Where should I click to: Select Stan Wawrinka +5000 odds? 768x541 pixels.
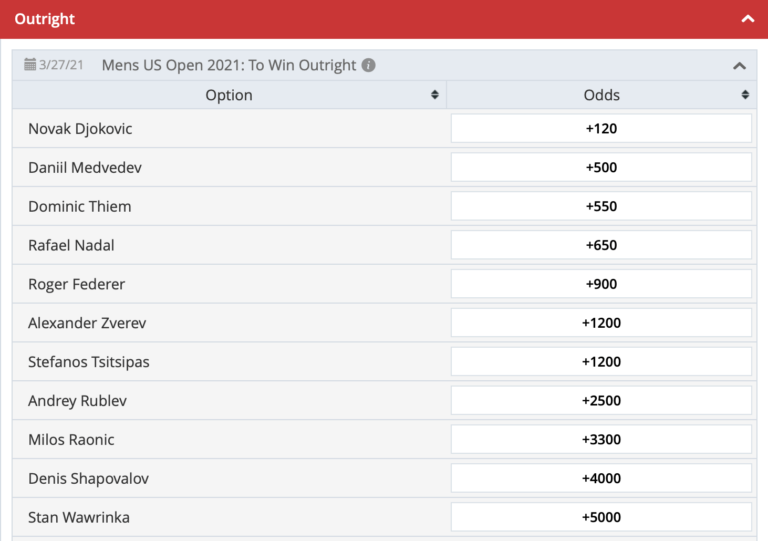tap(601, 517)
